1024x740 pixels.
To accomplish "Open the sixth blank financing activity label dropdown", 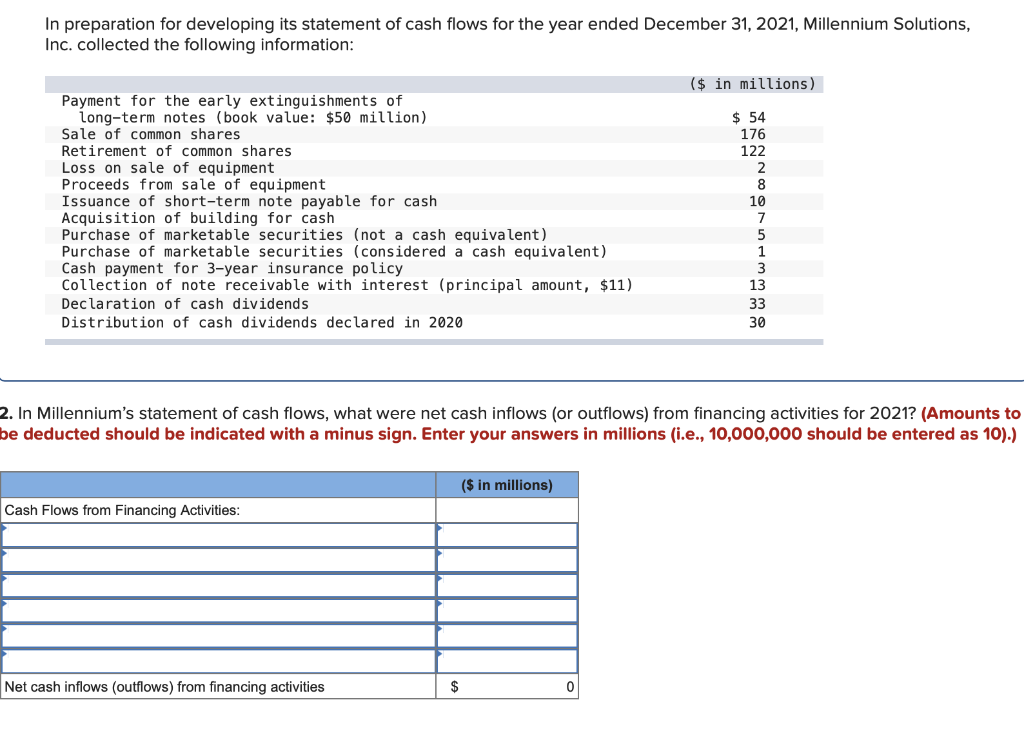I will tap(218, 661).
